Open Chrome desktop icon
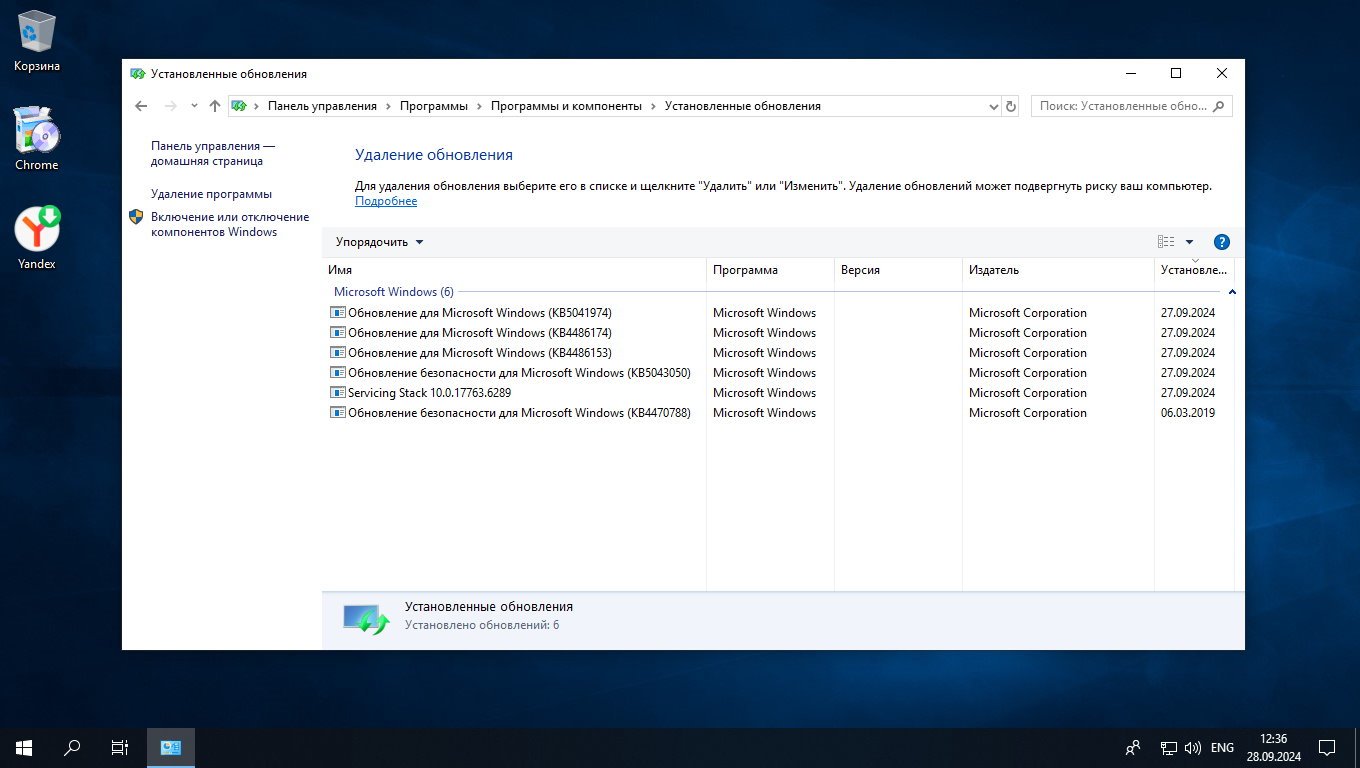This screenshot has height=768, width=1360. pos(37,139)
